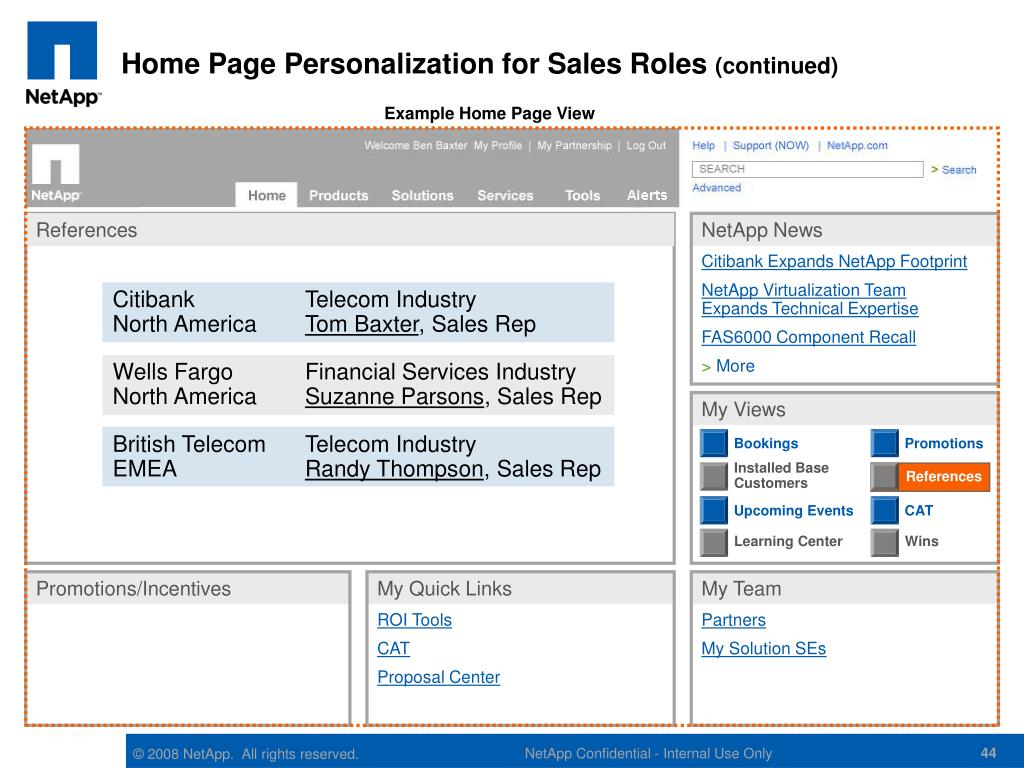Open Tom Baxter sales rep link
Screen dimensions: 1024x768
point(362,325)
